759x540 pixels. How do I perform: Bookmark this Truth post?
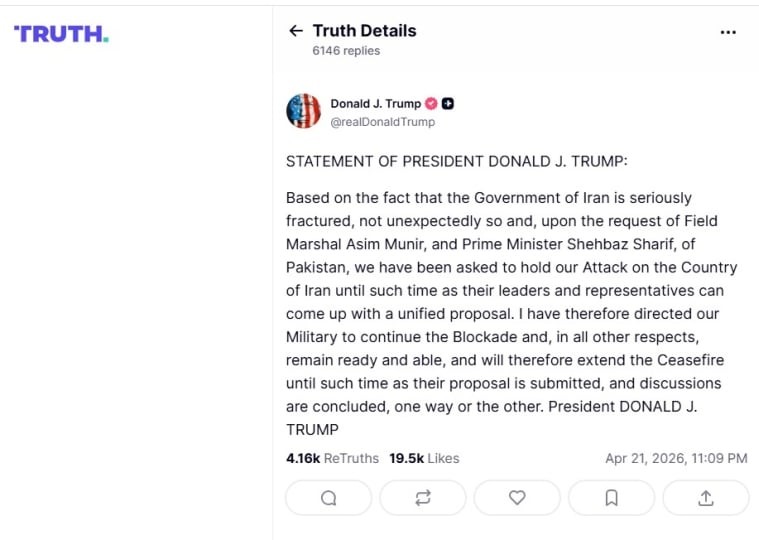pos(611,498)
